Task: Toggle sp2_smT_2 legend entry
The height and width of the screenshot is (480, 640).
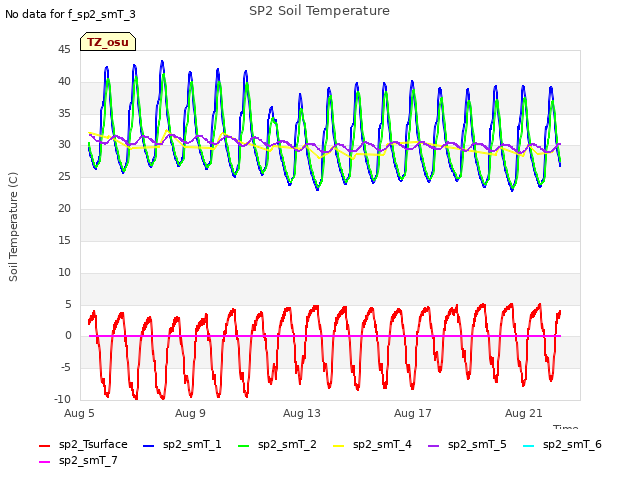Action: pos(277,444)
